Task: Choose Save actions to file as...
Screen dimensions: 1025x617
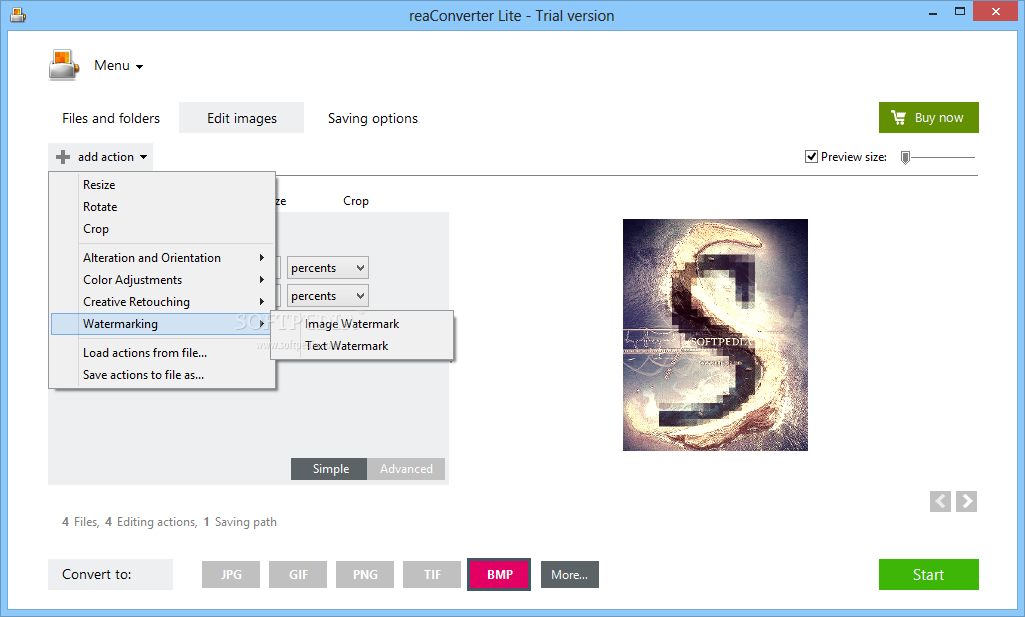Action: click(x=162, y=375)
